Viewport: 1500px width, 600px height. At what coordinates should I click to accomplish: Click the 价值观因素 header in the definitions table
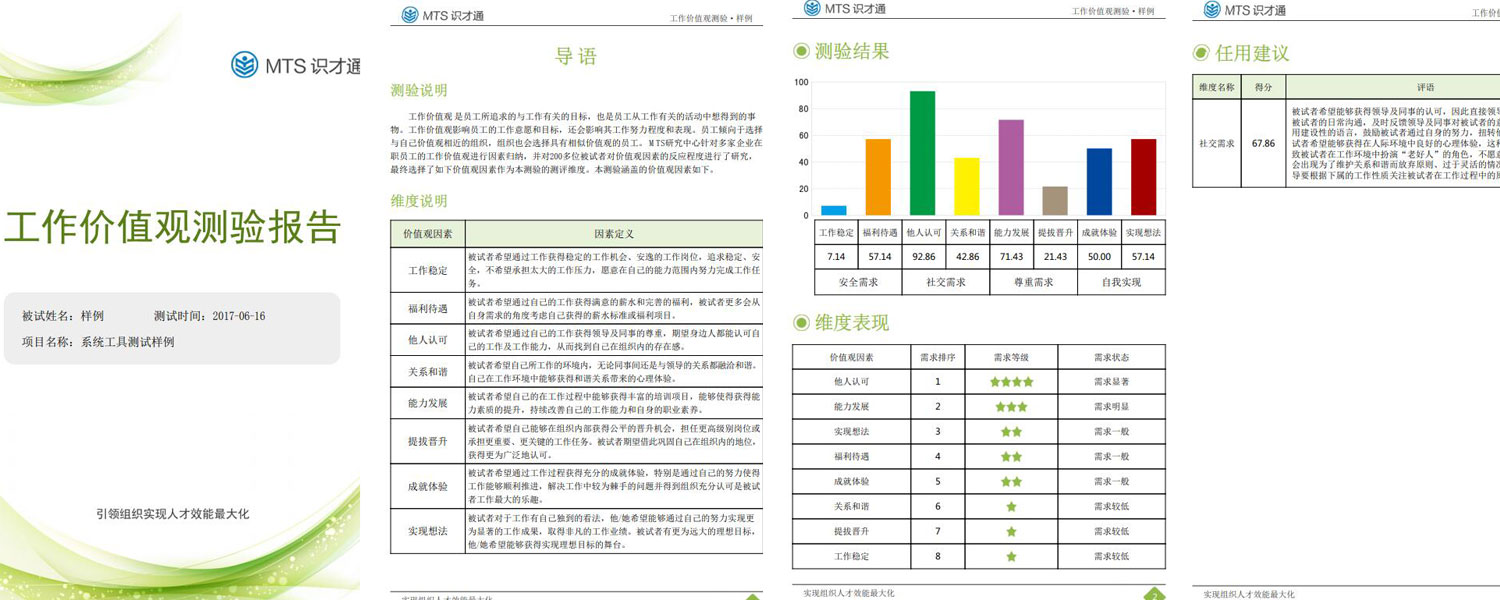pos(428,234)
